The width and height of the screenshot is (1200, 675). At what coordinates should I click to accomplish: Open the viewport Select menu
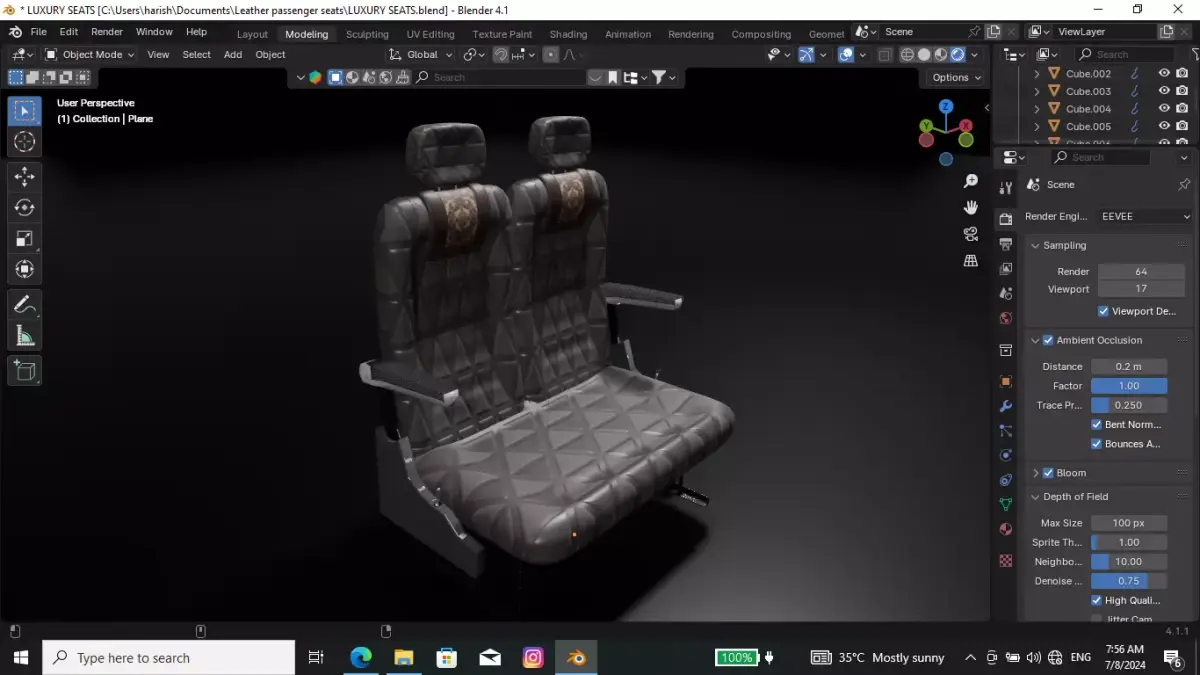coord(197,54)
